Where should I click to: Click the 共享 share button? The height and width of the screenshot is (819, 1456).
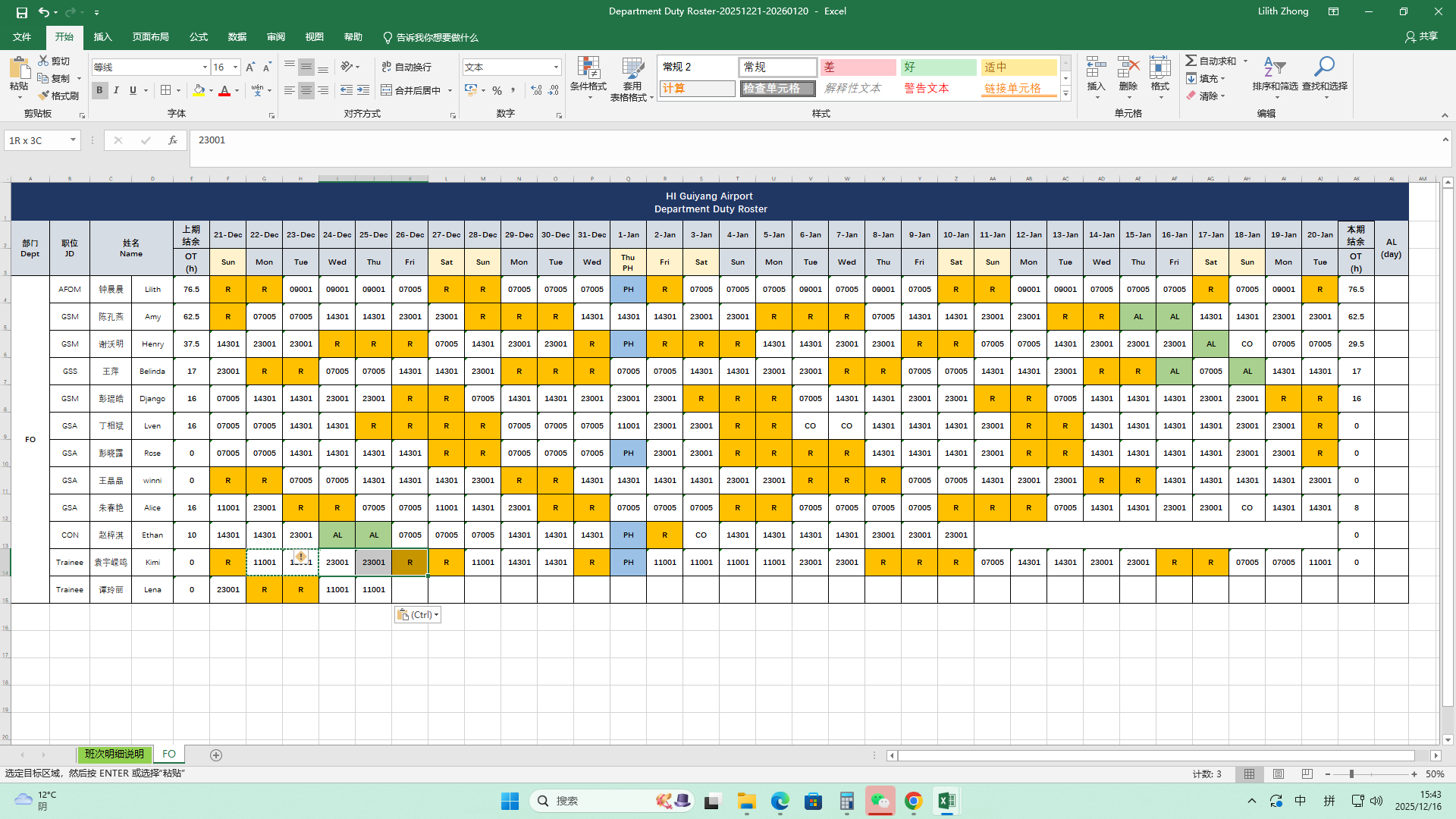coord(1421,36)
